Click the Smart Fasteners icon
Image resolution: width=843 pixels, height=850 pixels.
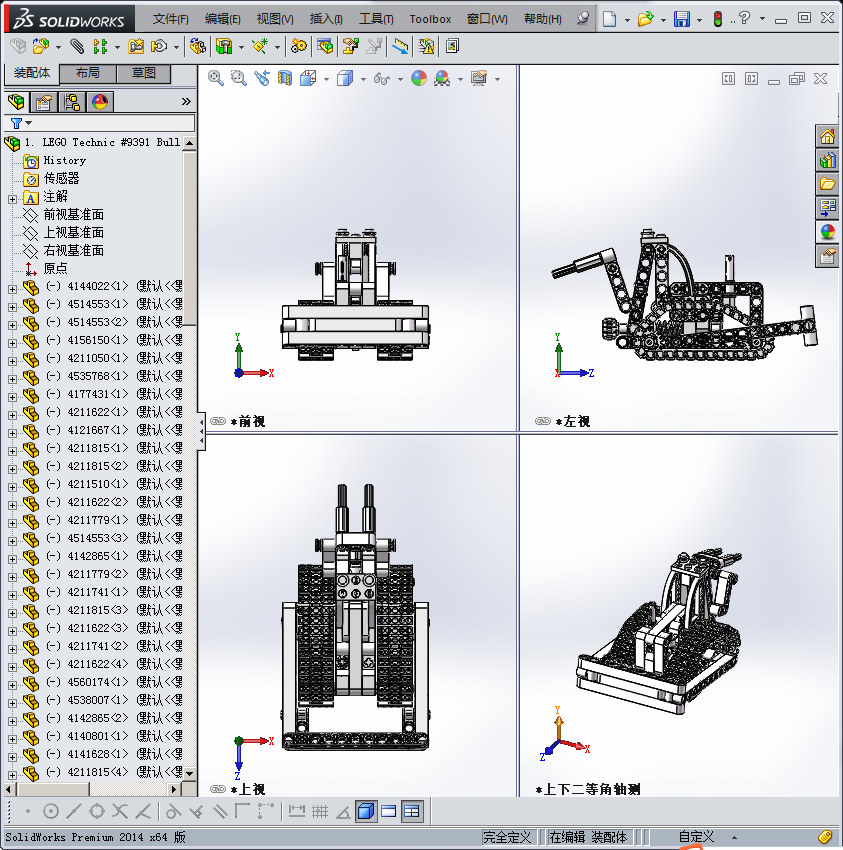click(x=136, y=47)
